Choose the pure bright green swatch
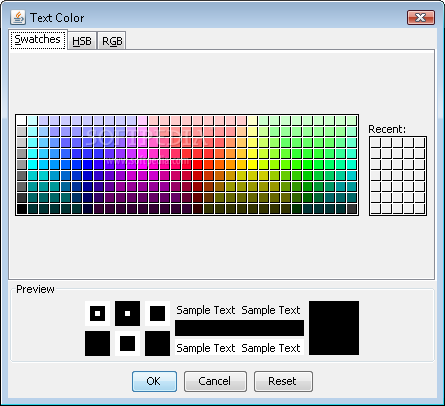 [308, 164]
